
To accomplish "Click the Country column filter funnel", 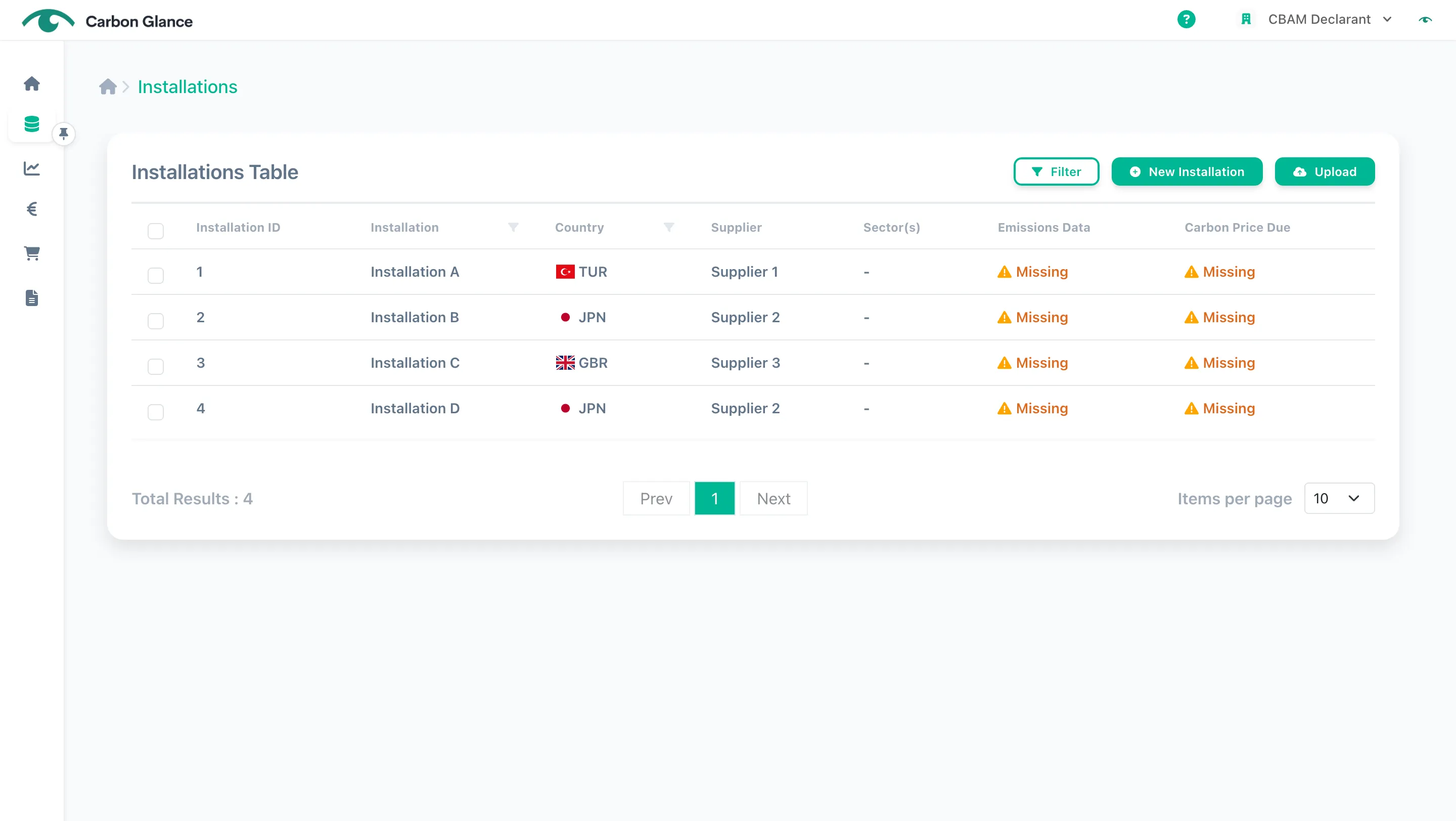I will pos(669,227).
